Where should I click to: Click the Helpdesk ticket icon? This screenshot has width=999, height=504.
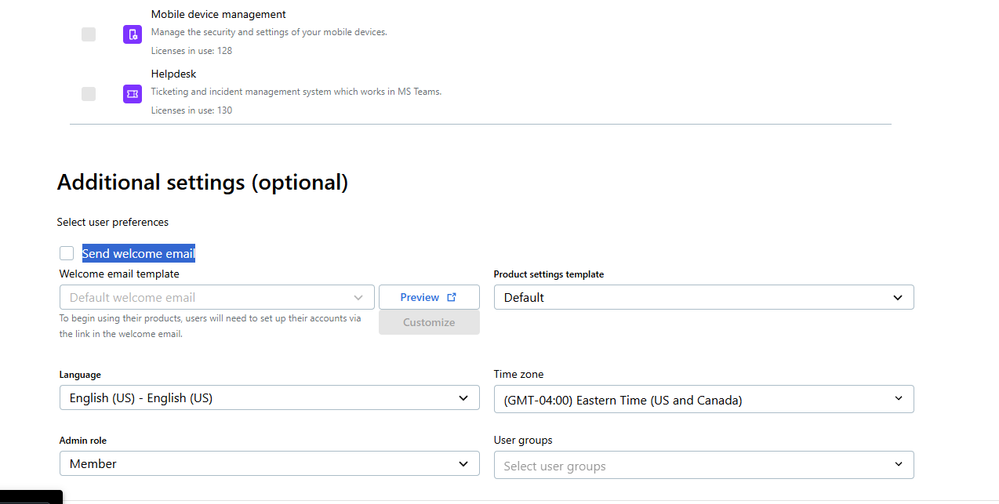point(132,93)
